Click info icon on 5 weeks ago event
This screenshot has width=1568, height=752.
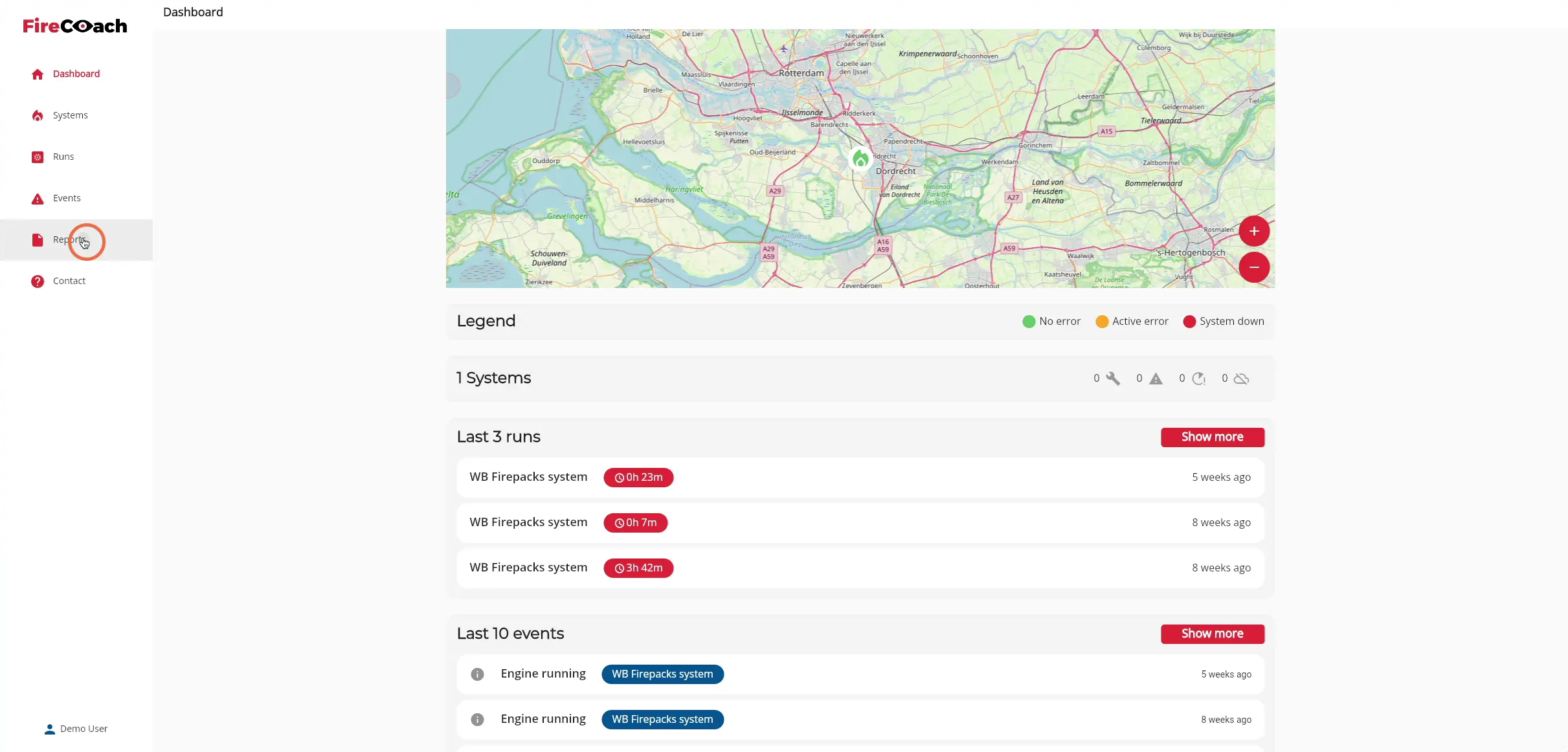[x=477, y=674]
